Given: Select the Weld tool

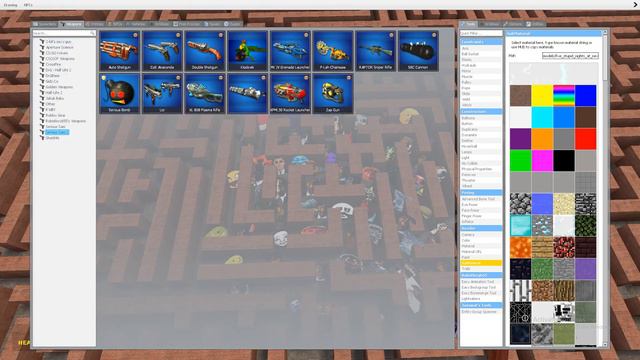Looking at the screenshot, I should (481, 99).
